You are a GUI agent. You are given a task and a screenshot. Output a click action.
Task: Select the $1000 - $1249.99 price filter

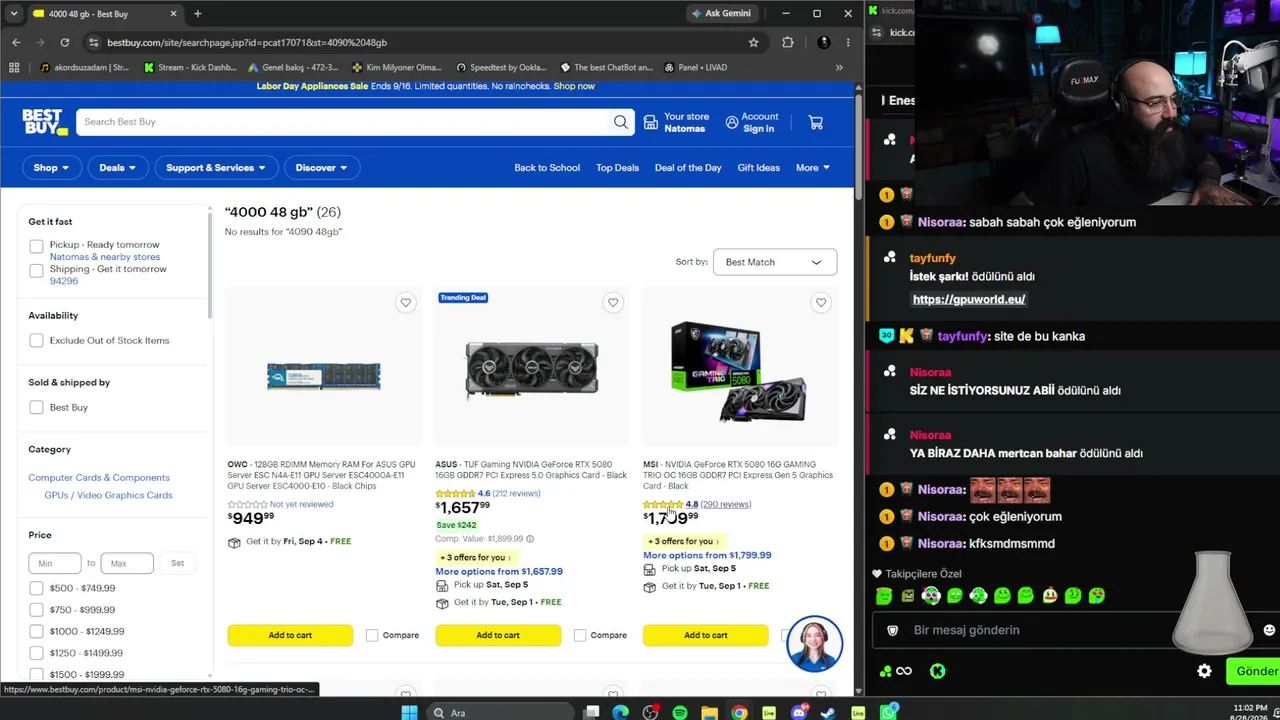36,632
